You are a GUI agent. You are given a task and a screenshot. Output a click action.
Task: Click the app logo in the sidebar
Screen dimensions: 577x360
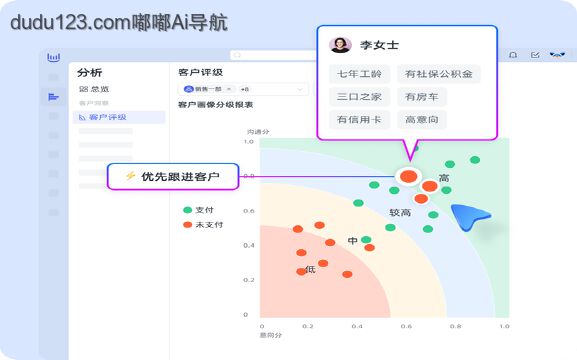(x=54, y=57)
